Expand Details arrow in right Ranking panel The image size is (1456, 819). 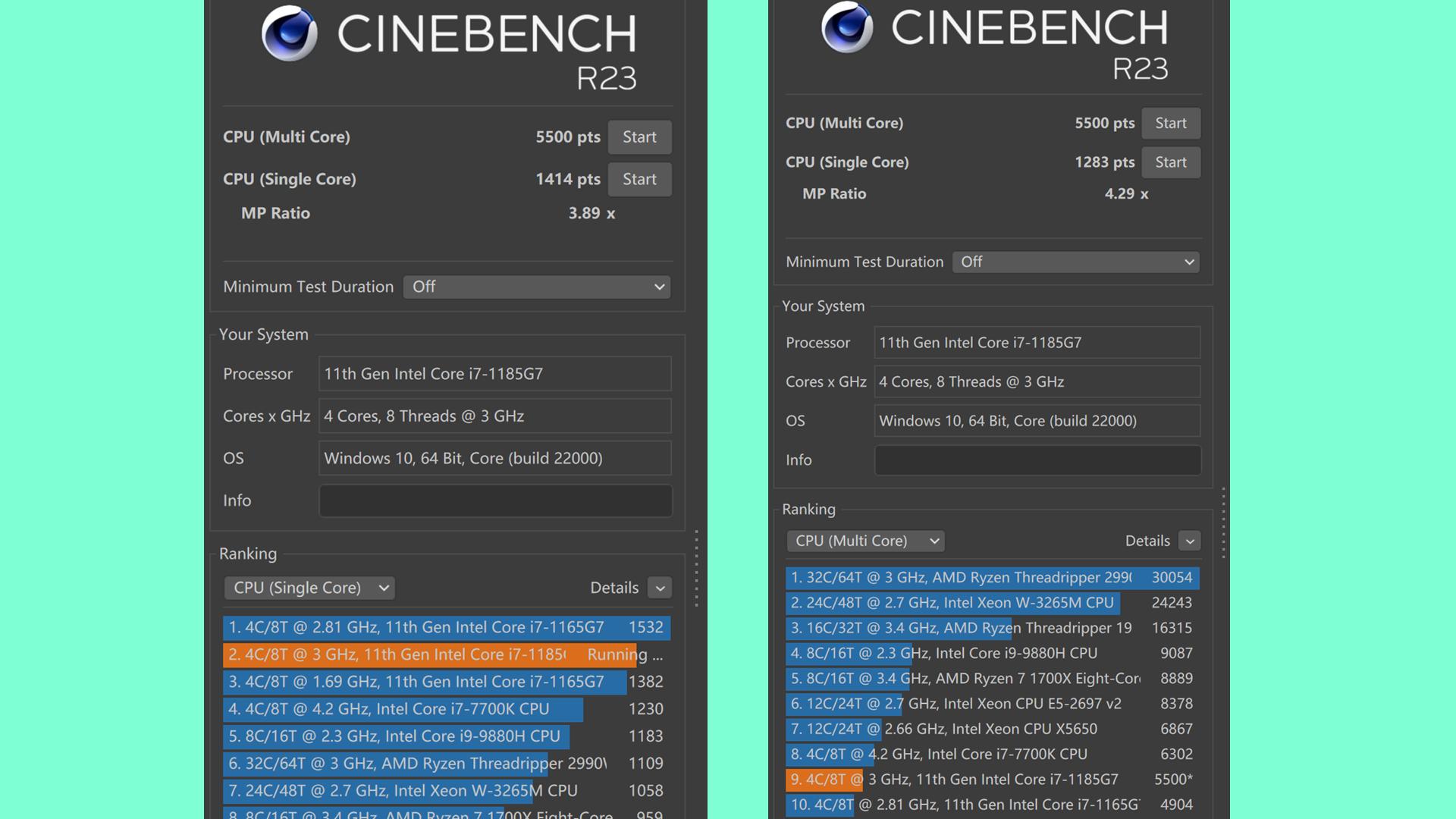click(1189, 541)
